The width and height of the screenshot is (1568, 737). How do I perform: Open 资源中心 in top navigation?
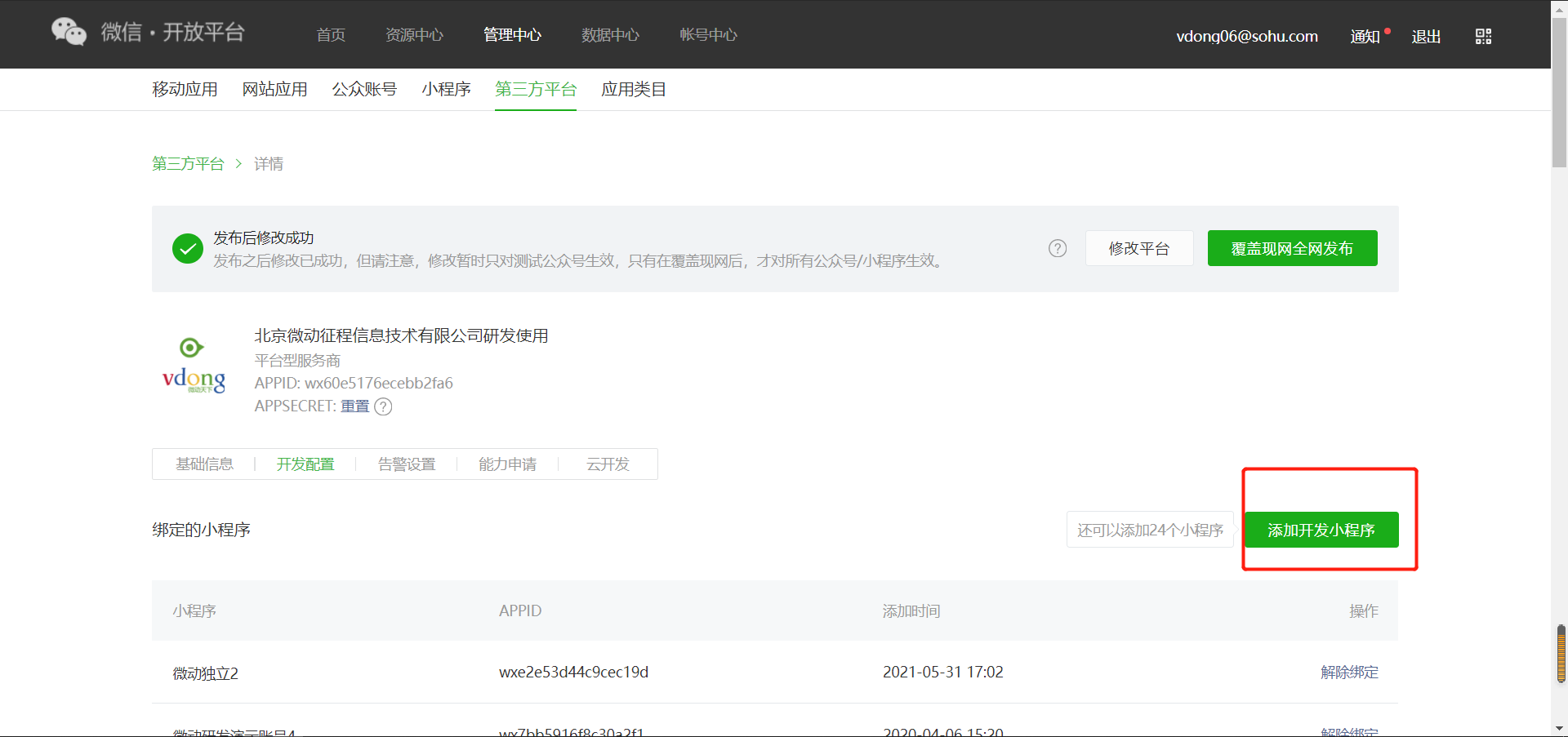(414, 34)
